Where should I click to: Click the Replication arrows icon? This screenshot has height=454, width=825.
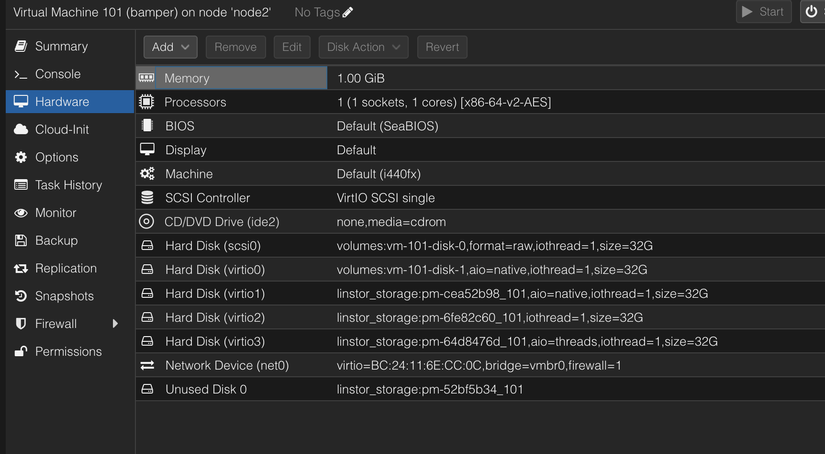pos(21,268)
